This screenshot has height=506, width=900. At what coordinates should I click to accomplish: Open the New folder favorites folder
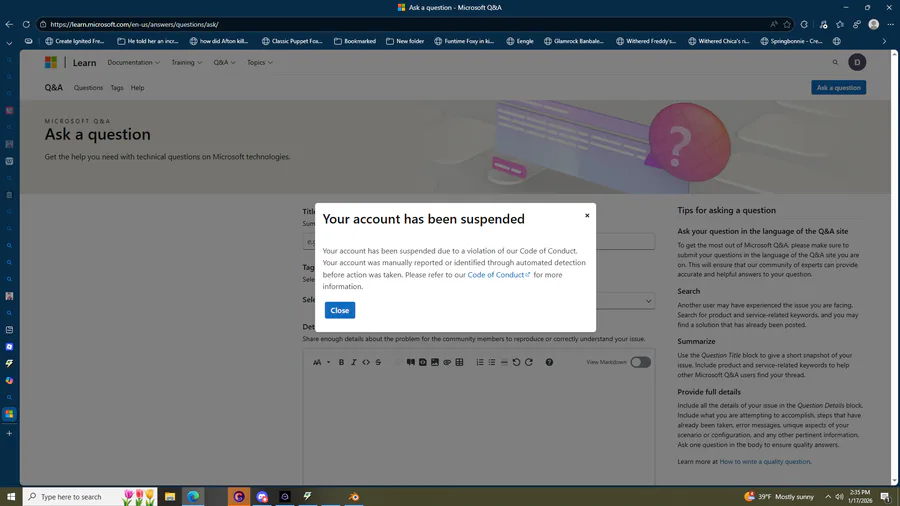point(405,41)
